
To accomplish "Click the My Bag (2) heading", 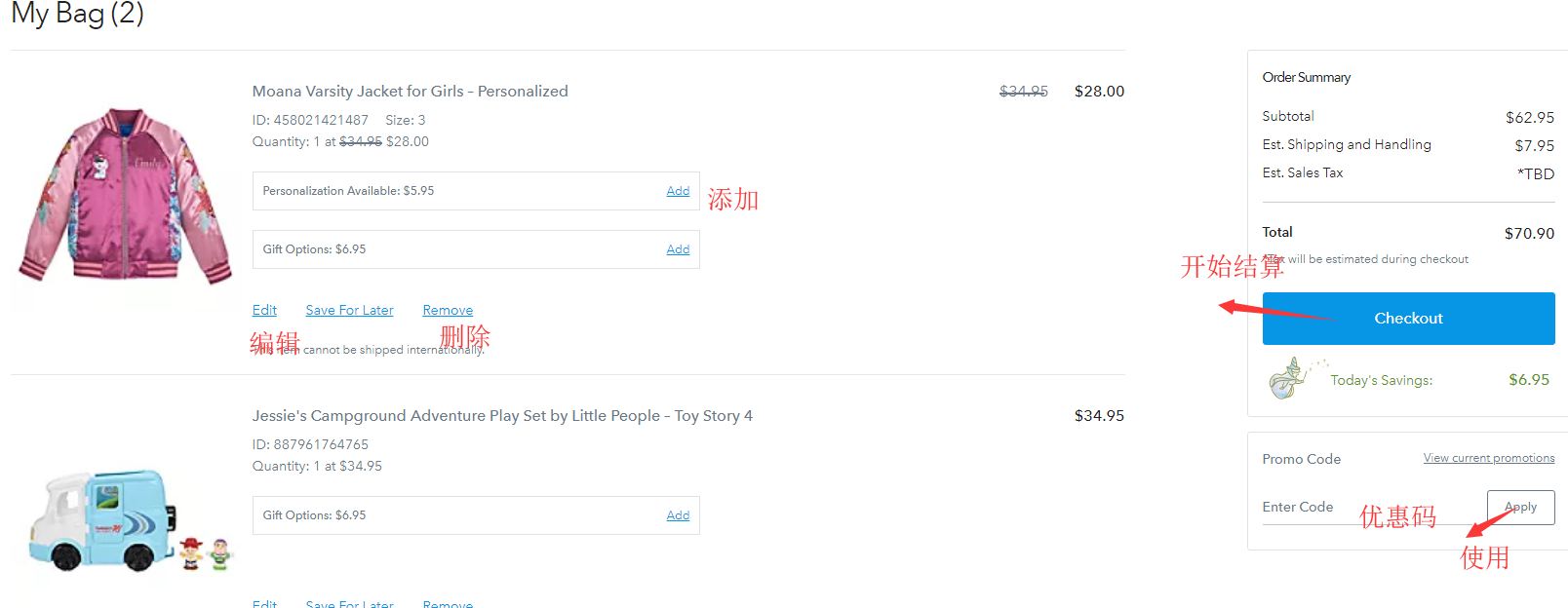I will point(78,14).
